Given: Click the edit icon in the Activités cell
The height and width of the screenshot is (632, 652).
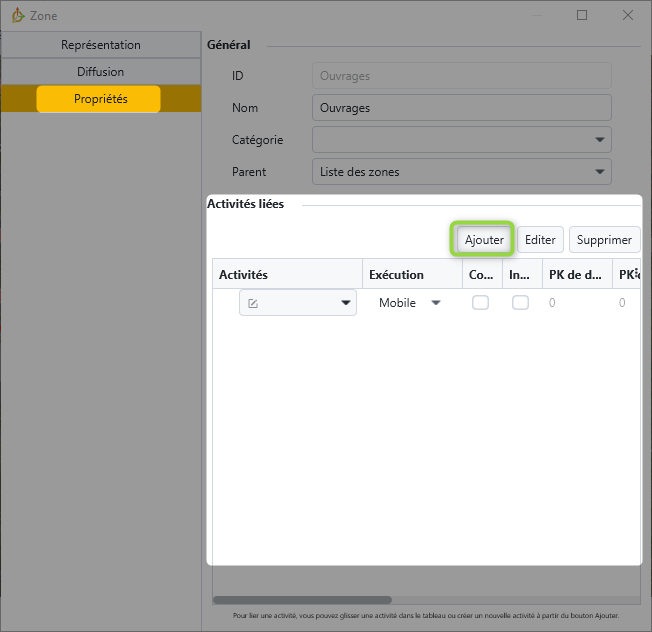Looking at the screenshot, I should point(253,303).
